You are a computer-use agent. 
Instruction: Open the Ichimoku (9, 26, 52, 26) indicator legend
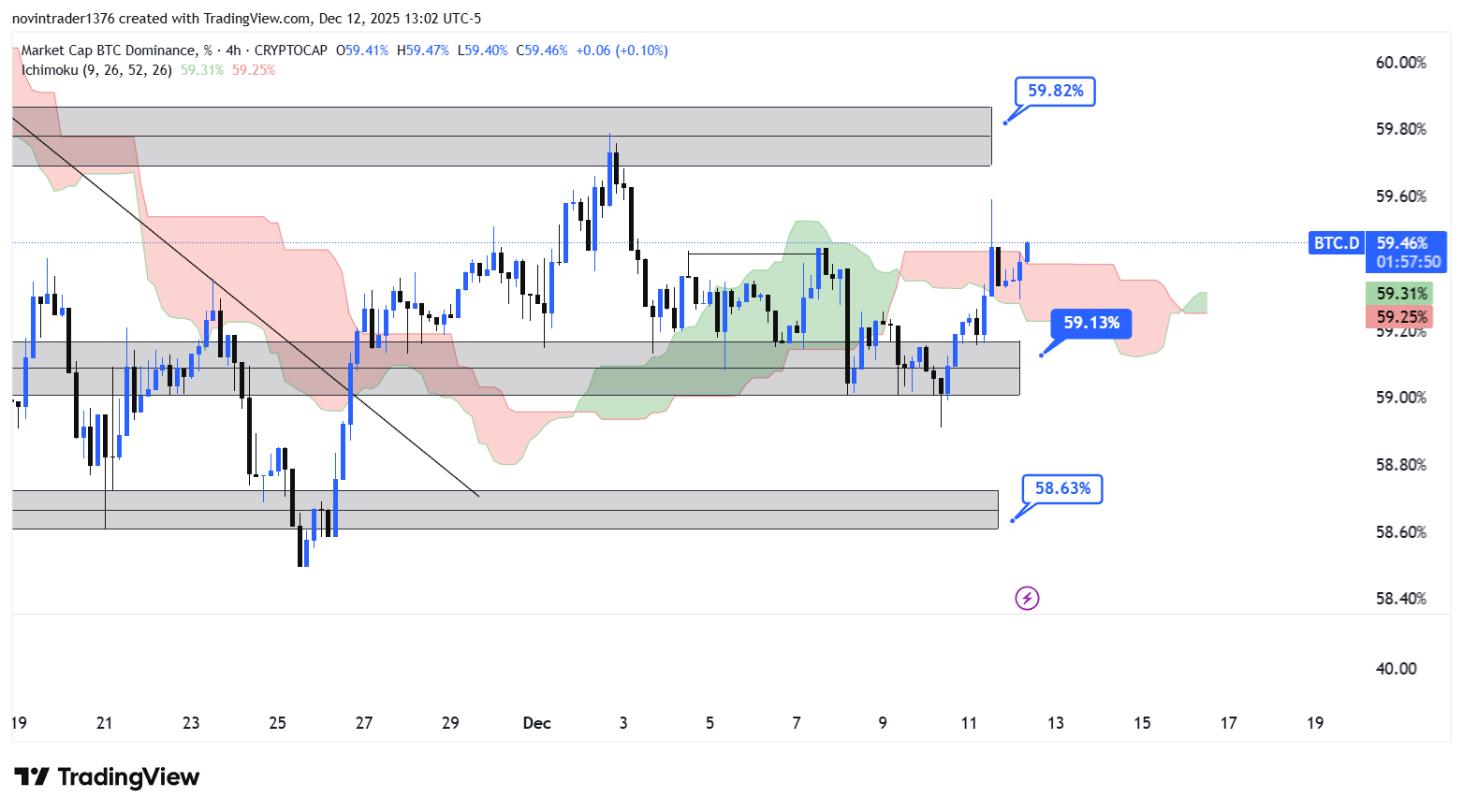[x=97, y=70]
